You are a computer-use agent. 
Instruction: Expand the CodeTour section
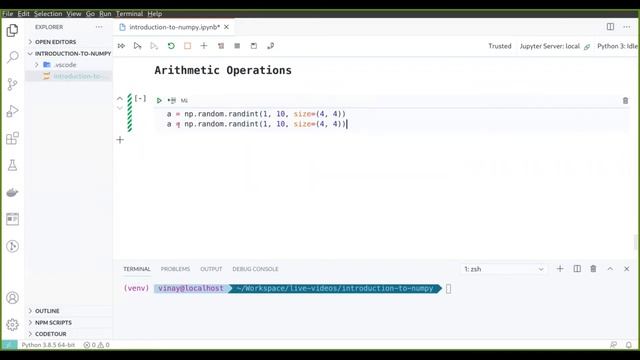click(51, 334)
